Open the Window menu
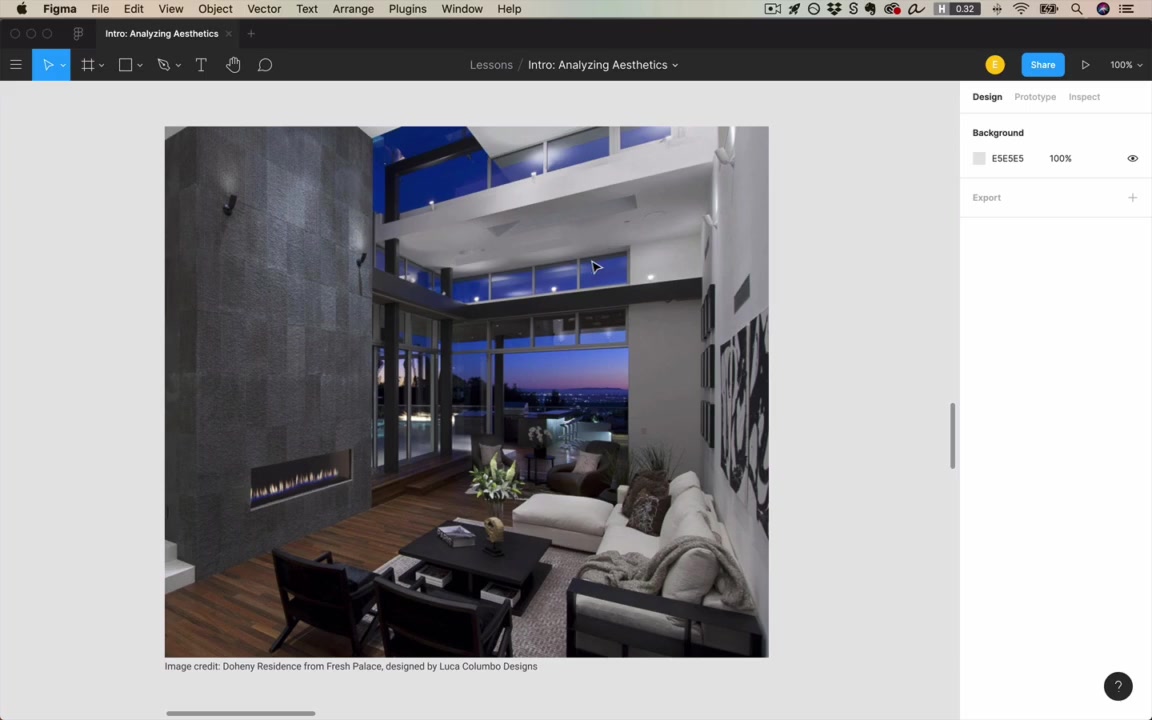 coord(462,9)
